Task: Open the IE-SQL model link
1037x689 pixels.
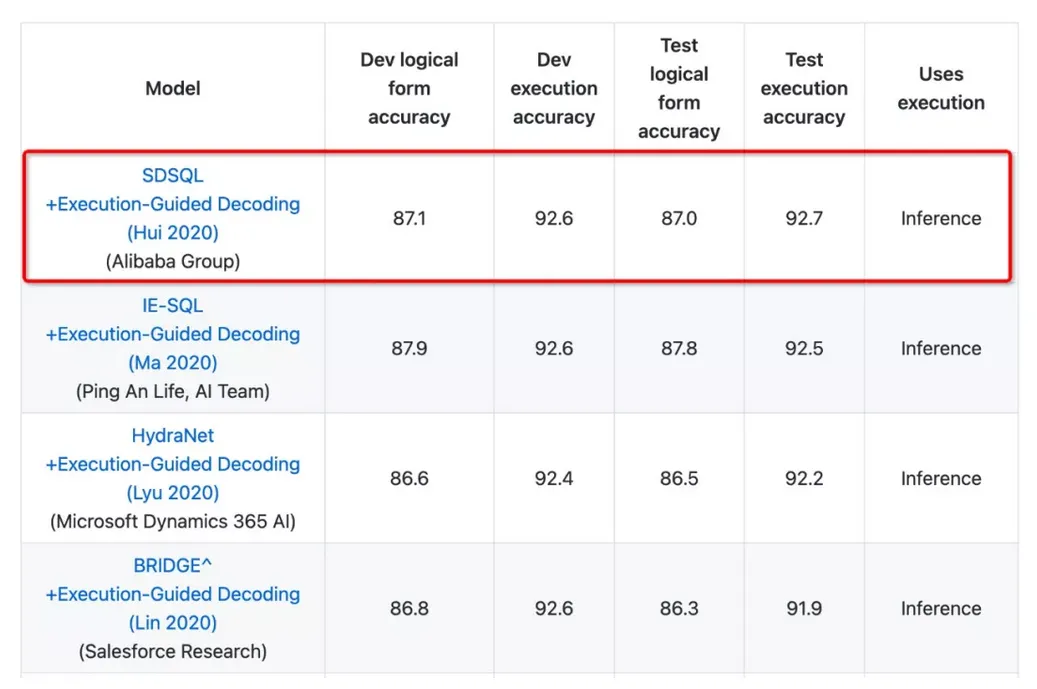Action: [173, 305]
